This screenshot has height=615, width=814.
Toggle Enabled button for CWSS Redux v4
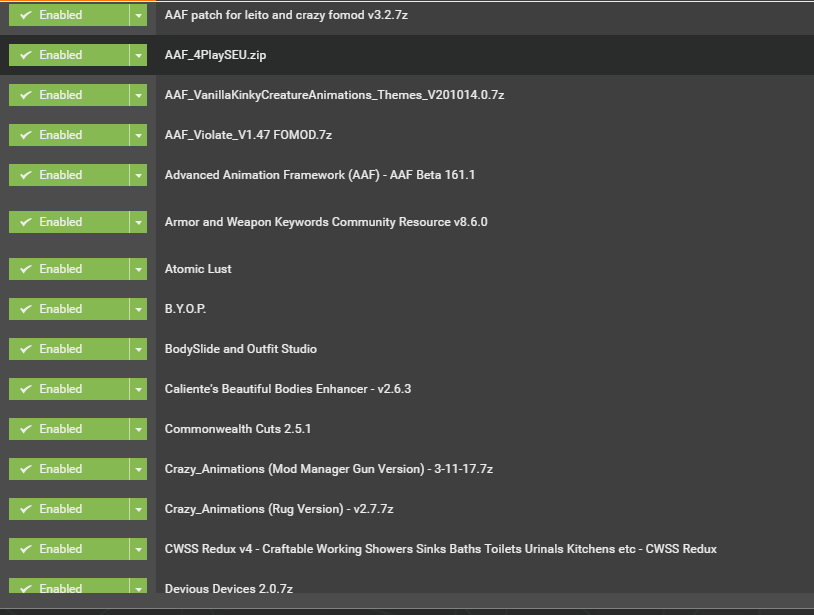coord(69,549)
